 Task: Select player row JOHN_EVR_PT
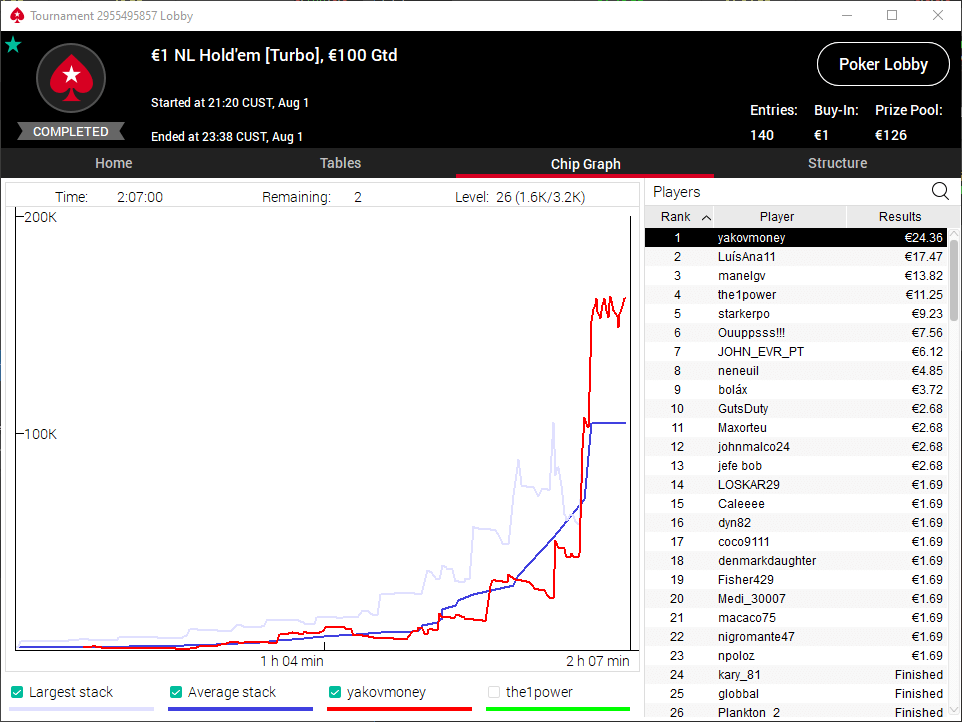tap(796, 351)
